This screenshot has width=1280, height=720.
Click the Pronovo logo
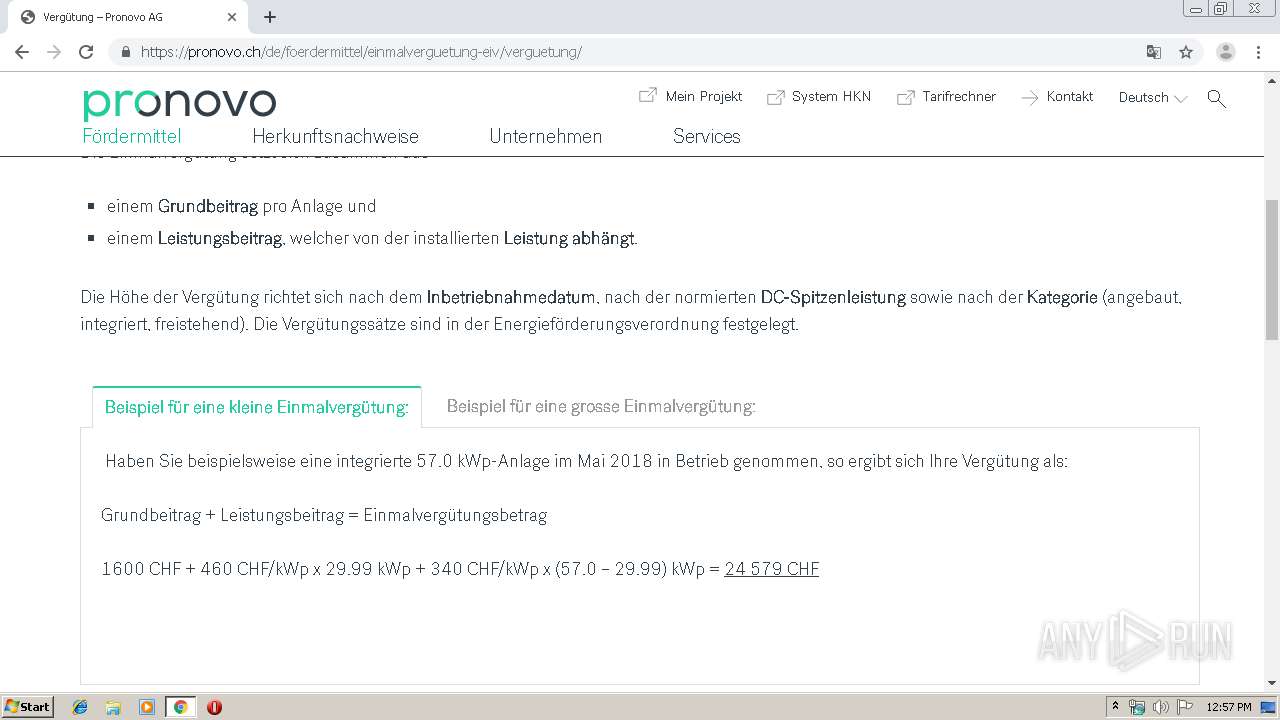(x=179, y=104)
